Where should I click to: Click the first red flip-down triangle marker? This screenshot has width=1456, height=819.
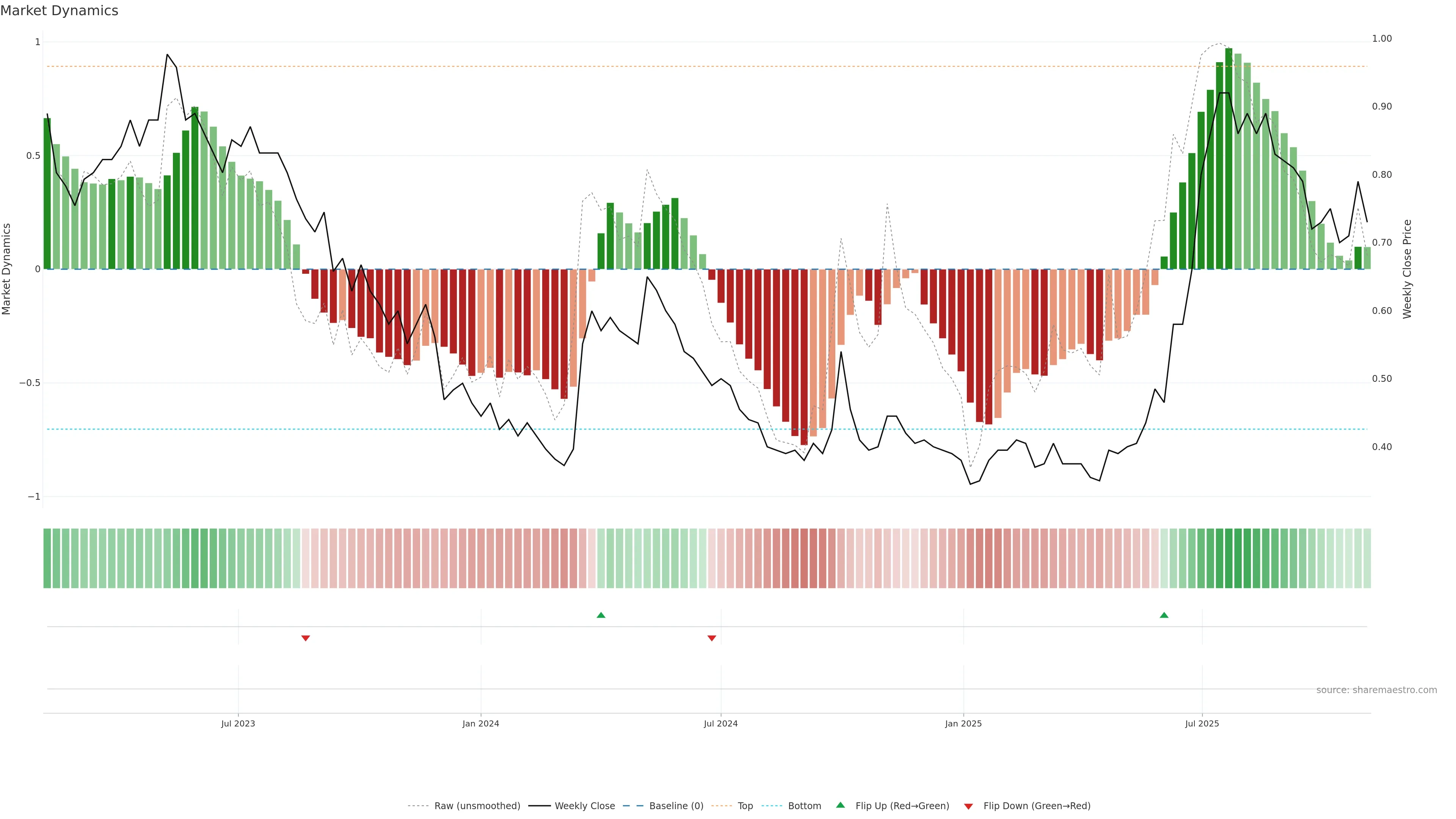305,638
